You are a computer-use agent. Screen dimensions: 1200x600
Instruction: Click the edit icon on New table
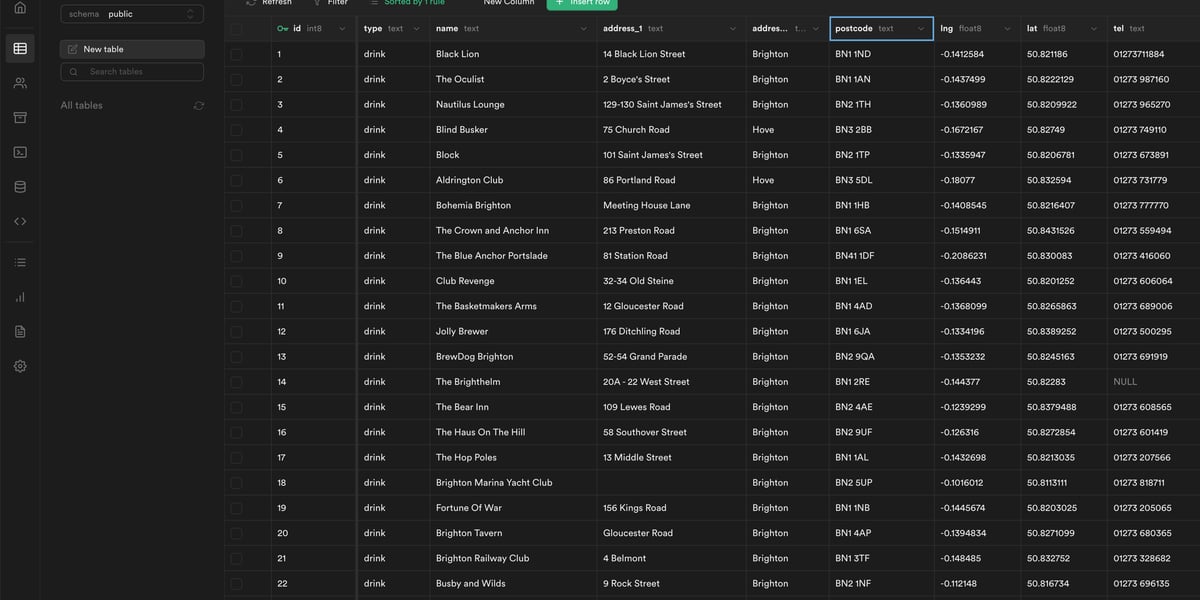click(x=73, y=49)
